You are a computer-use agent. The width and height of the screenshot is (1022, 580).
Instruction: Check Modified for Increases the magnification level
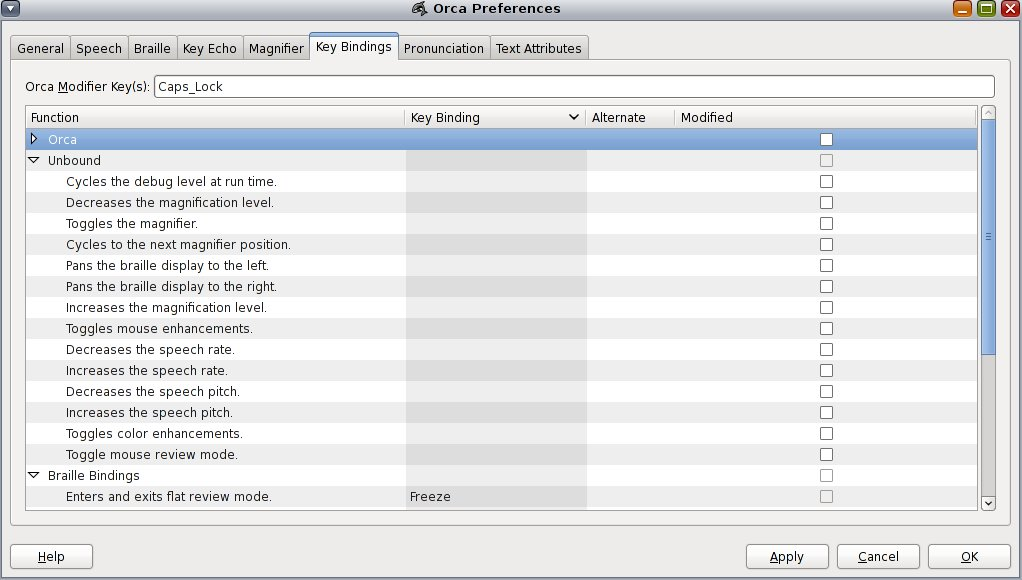tap(826, 308)
